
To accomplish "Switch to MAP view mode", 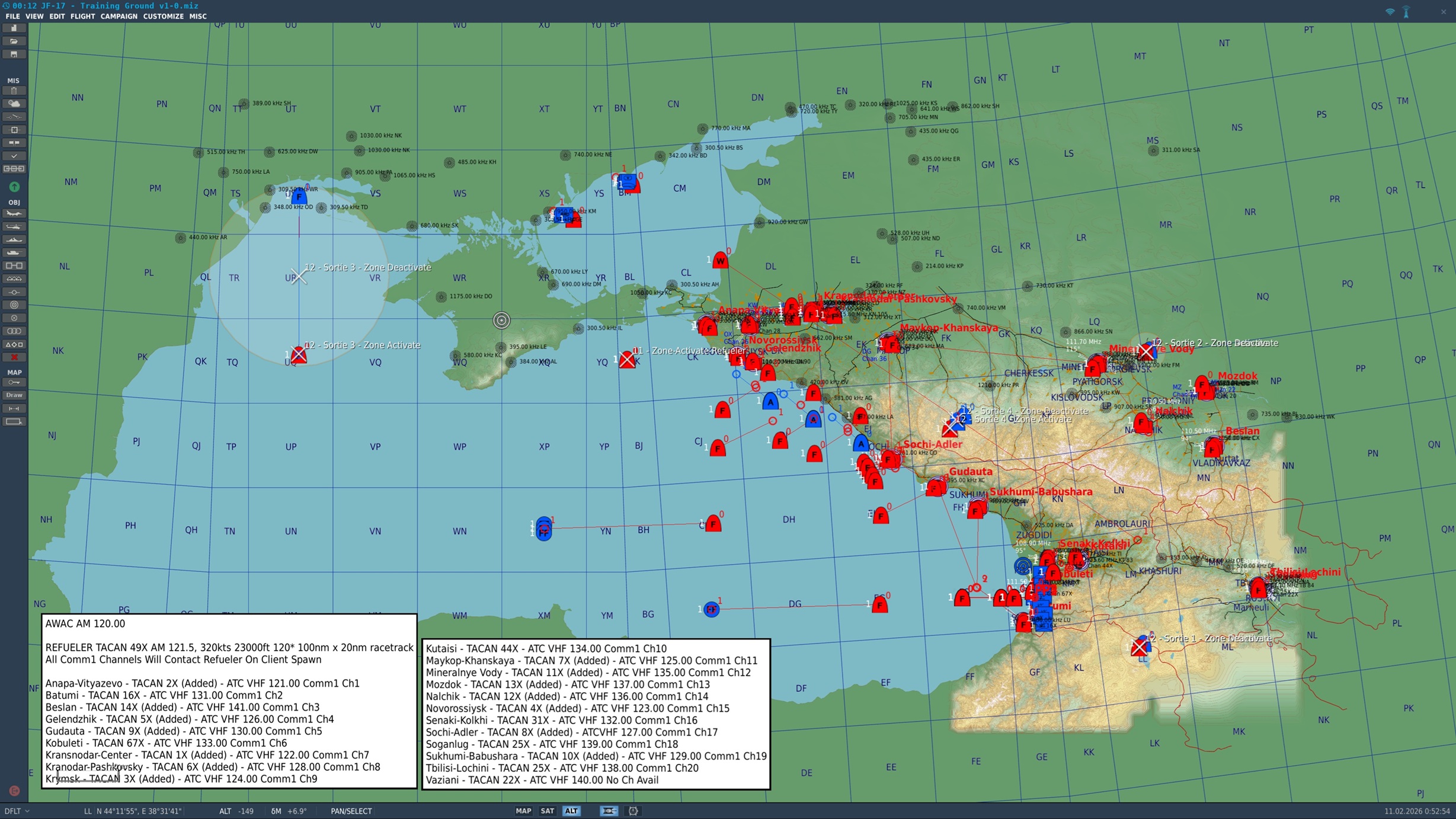I will pyautogui.click(x=523, y=811).
